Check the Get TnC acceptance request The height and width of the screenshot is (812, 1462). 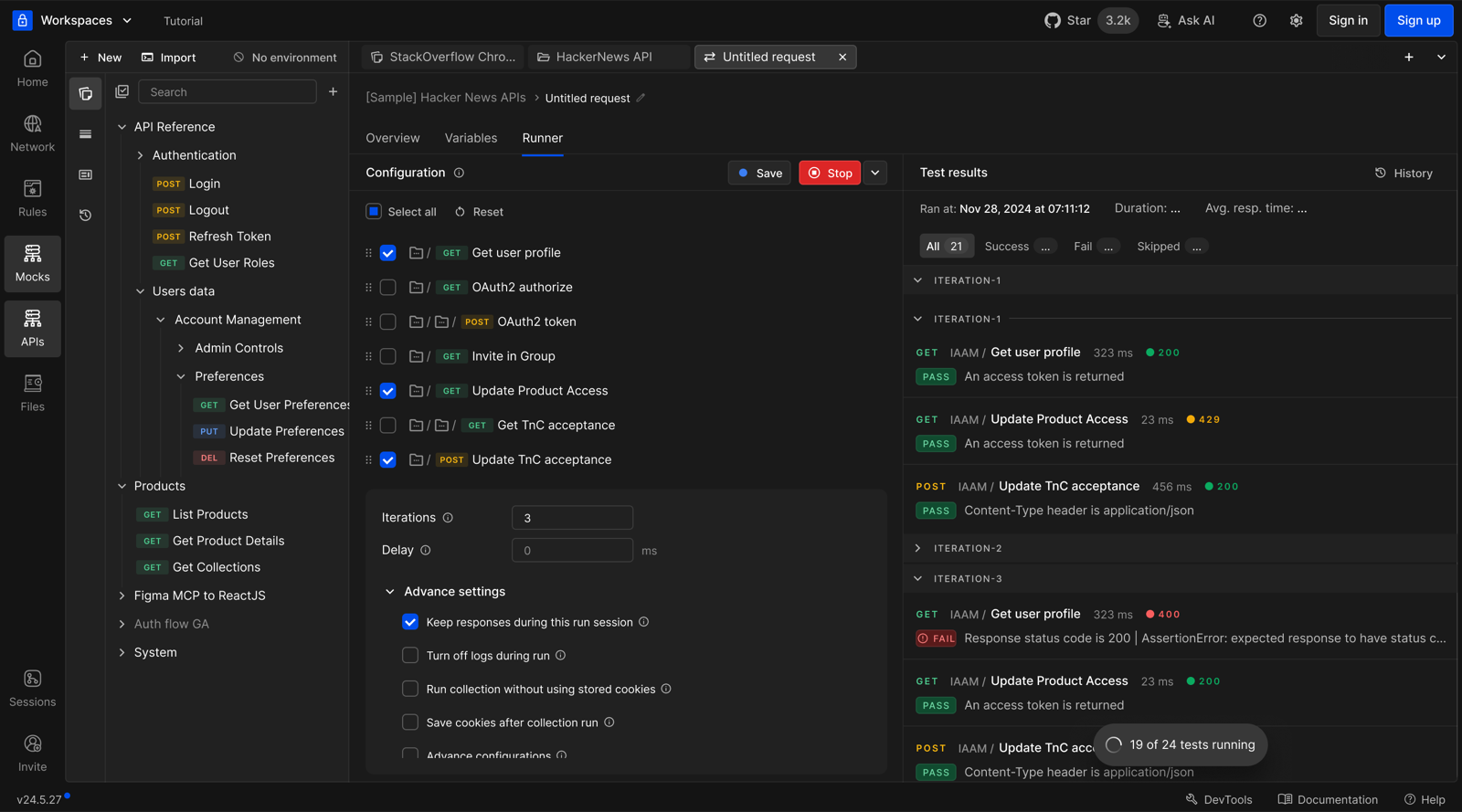click(x=388, y=426)
